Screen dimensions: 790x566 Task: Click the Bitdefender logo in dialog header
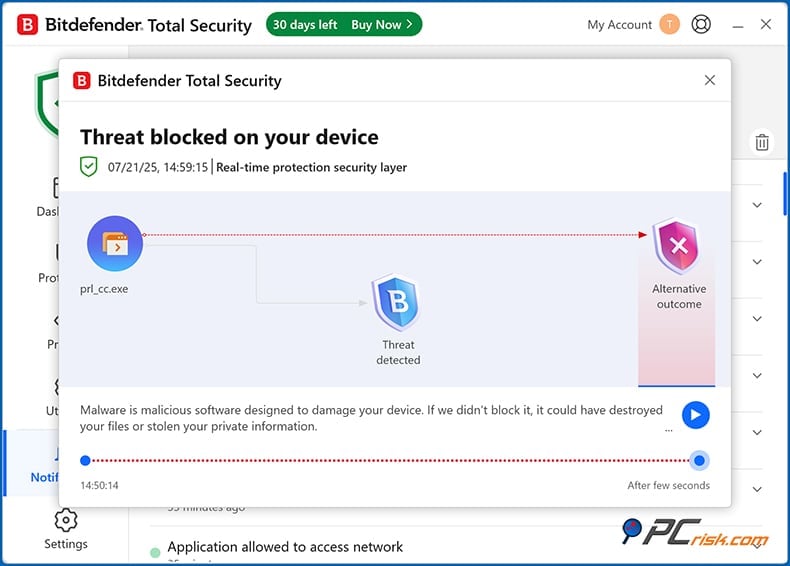(x=82, y=81)
